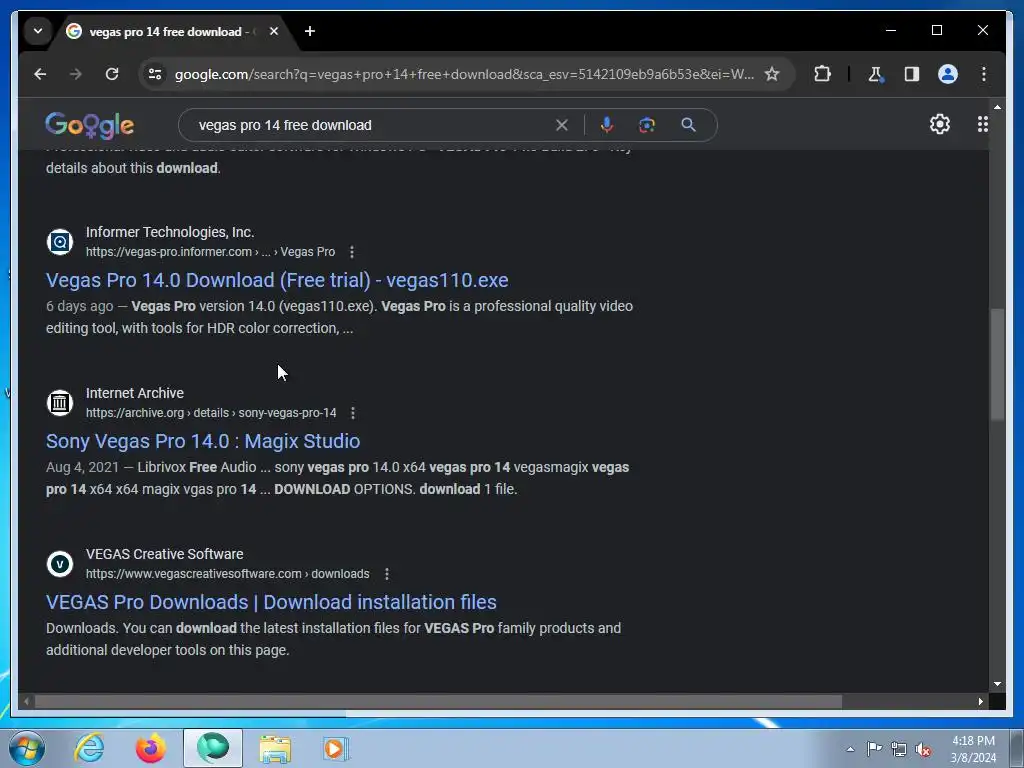Screen dimensions: 1024x768
Task: Reload the current page
Action: click(112, 74)
